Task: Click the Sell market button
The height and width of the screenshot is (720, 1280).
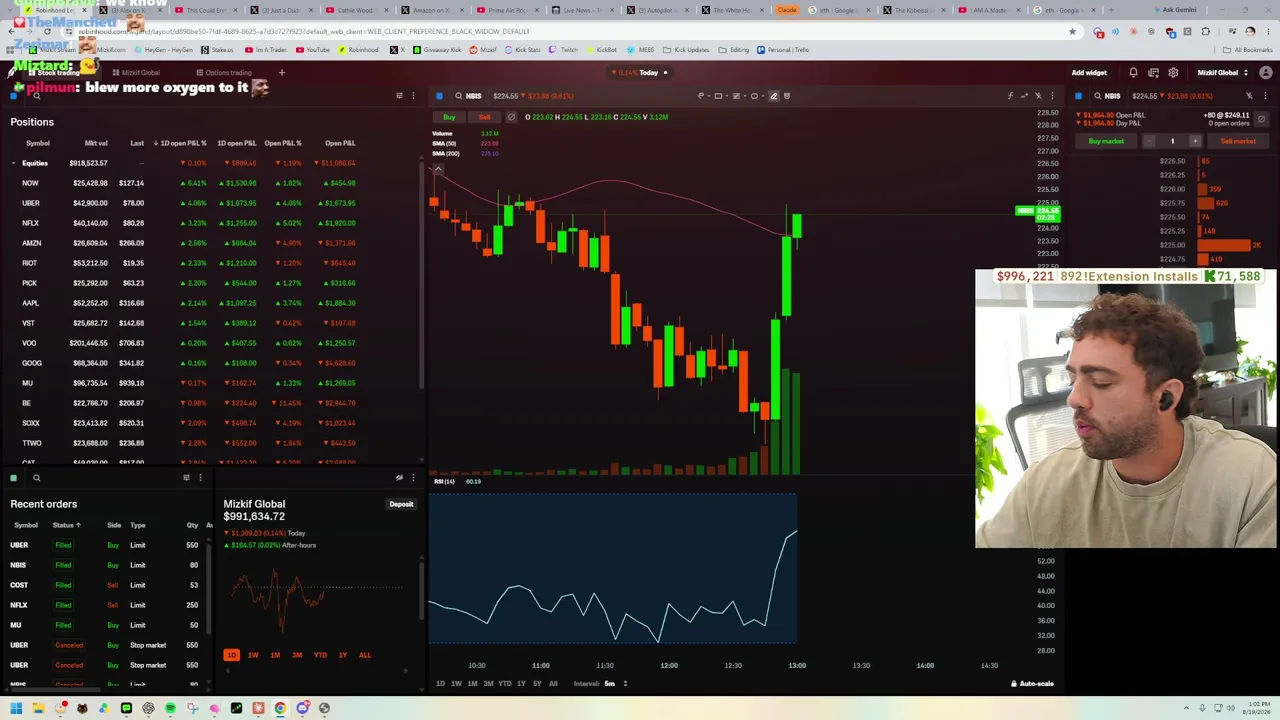Action: [1238, 141]
